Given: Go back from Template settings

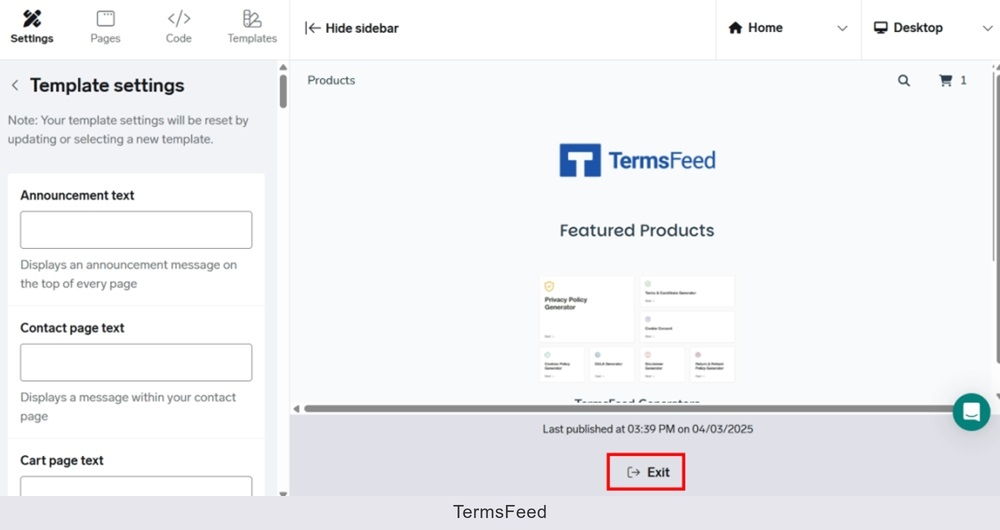Looking at the screenshot, I should [x=15, y=85].
